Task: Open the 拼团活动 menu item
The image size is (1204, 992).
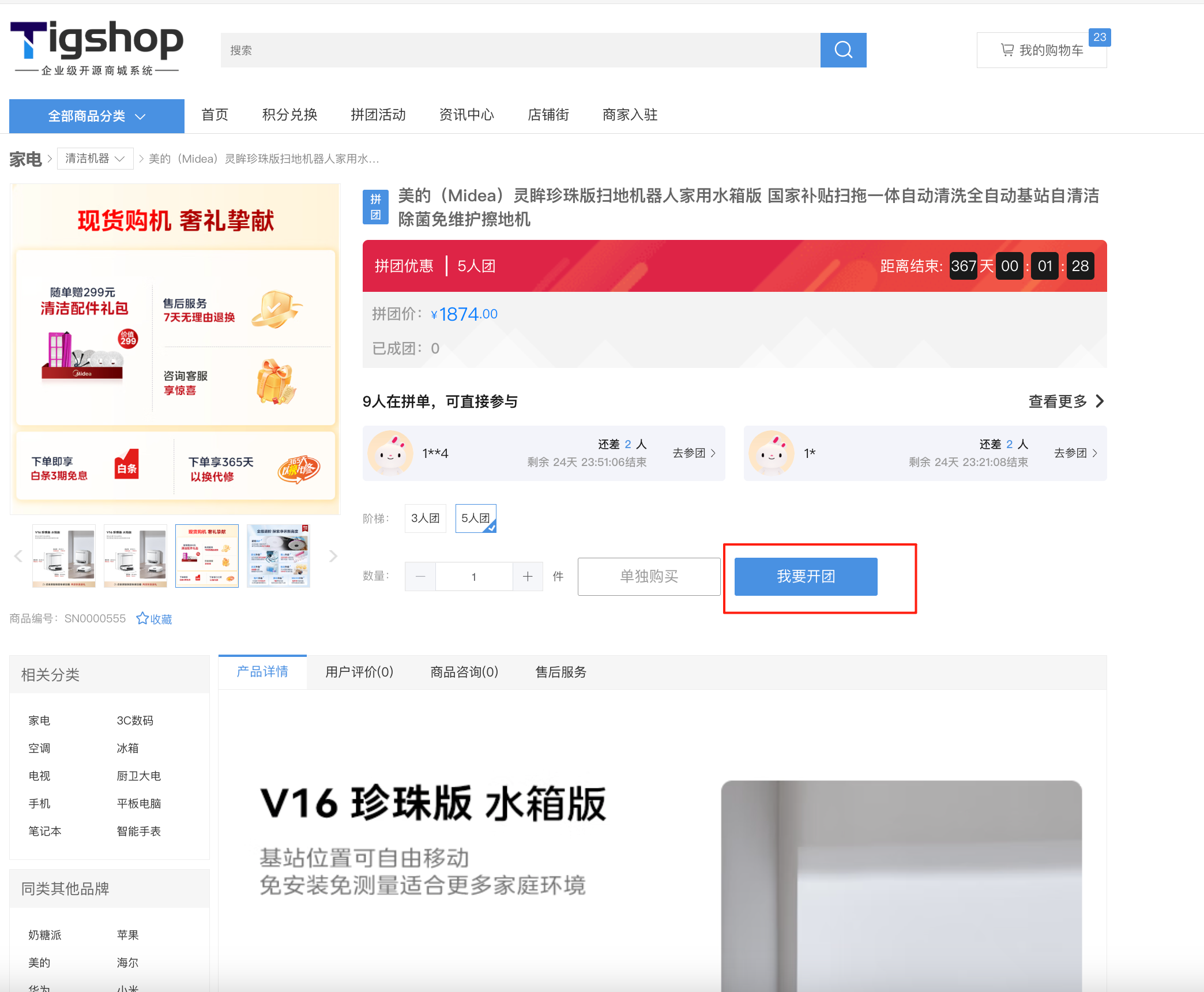Action: pos(378,115)
